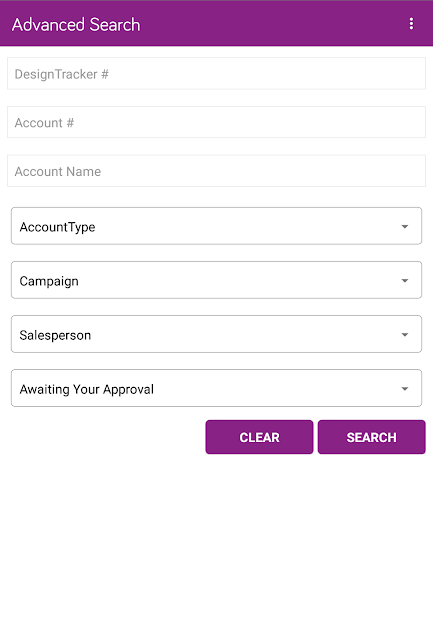Expand the AccountType dropdown
433x640 pixels.
[x=216, y=226]
